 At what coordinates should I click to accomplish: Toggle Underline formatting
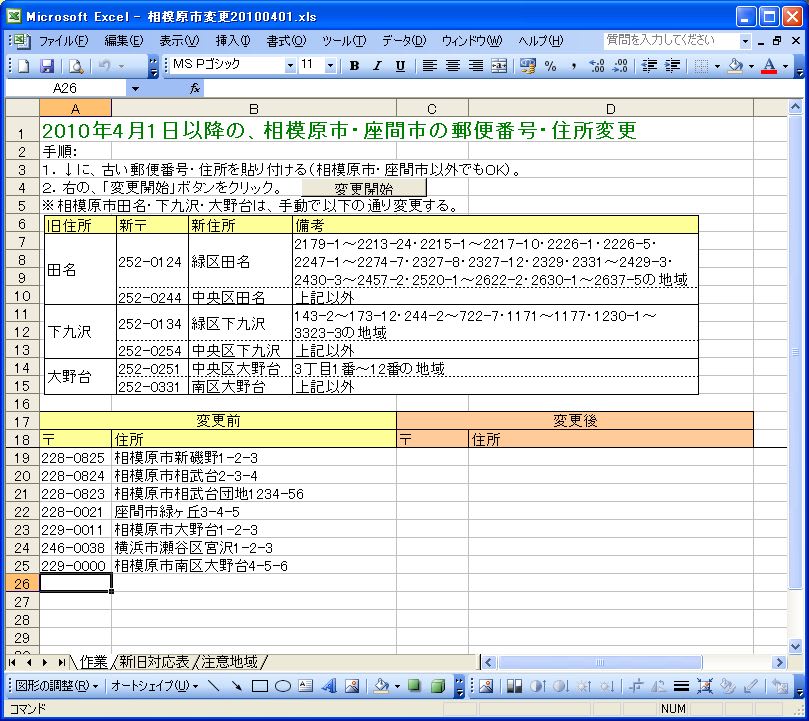(x=400, y=66)
